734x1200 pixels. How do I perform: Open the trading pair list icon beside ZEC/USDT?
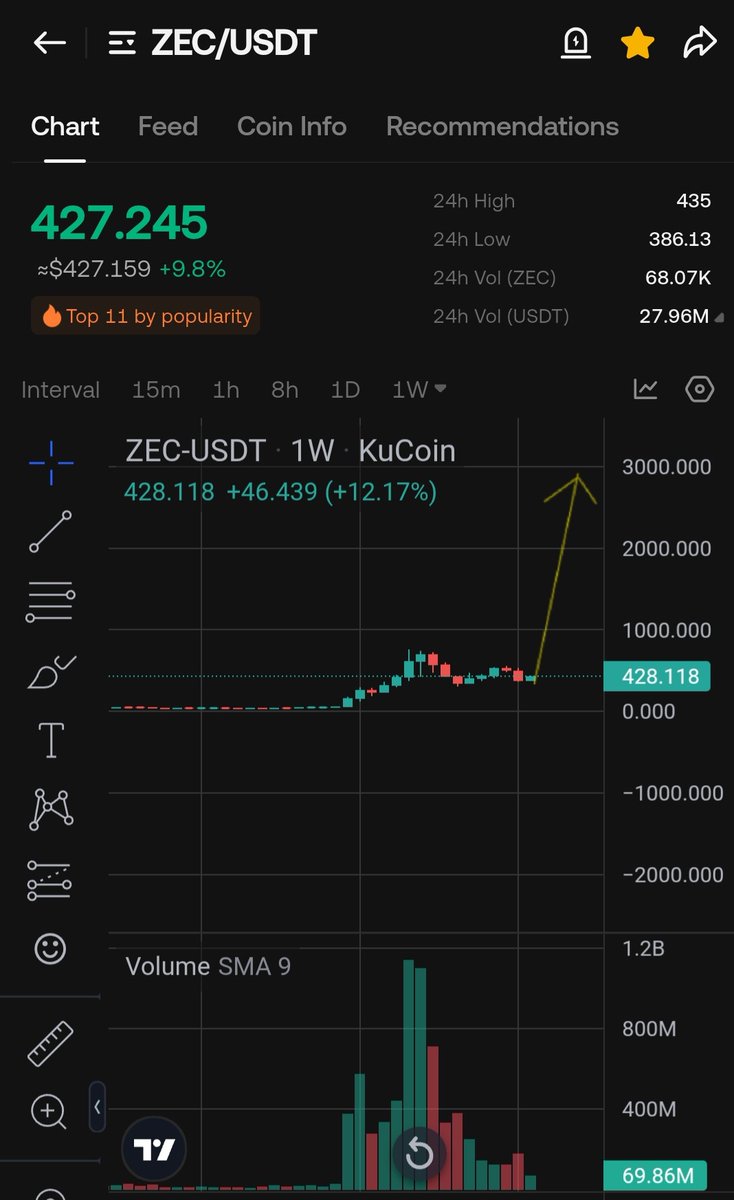tap(122, 43)
